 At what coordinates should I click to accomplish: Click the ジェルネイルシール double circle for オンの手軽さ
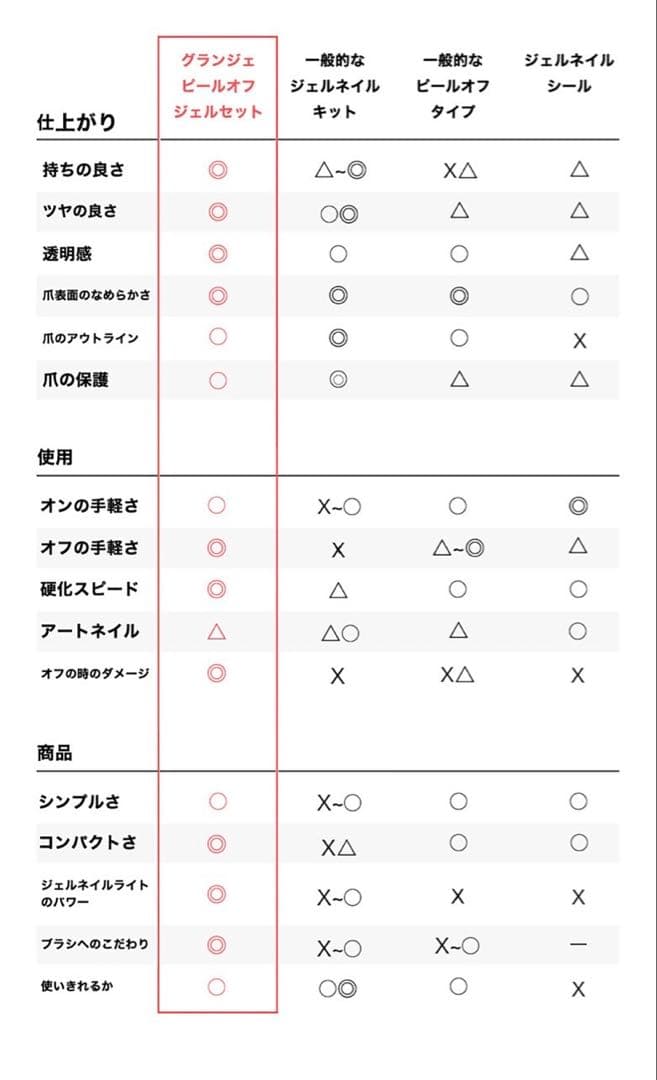pyautogui.click(x=578, y=506)
